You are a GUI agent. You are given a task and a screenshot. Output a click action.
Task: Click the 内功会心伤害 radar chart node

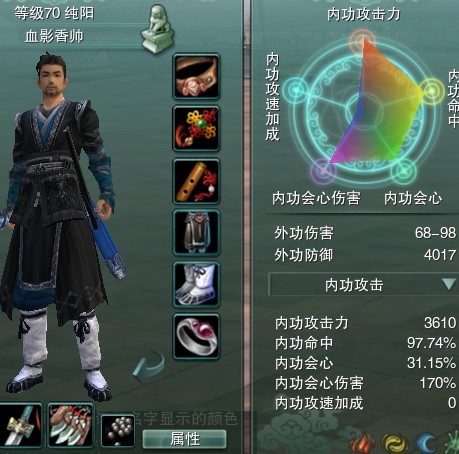(323, 171)
